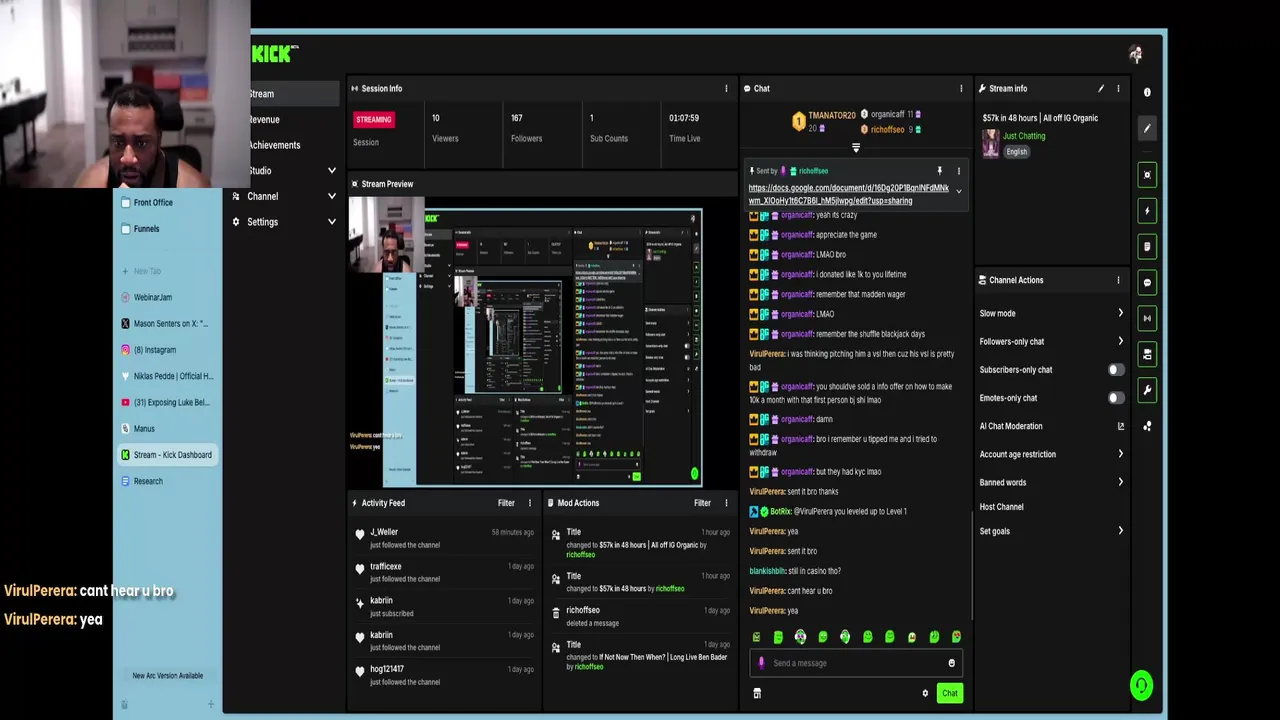The image size is (1280, 720).
Task: Open the pinned Google Docs link
Action: point(849,194)
